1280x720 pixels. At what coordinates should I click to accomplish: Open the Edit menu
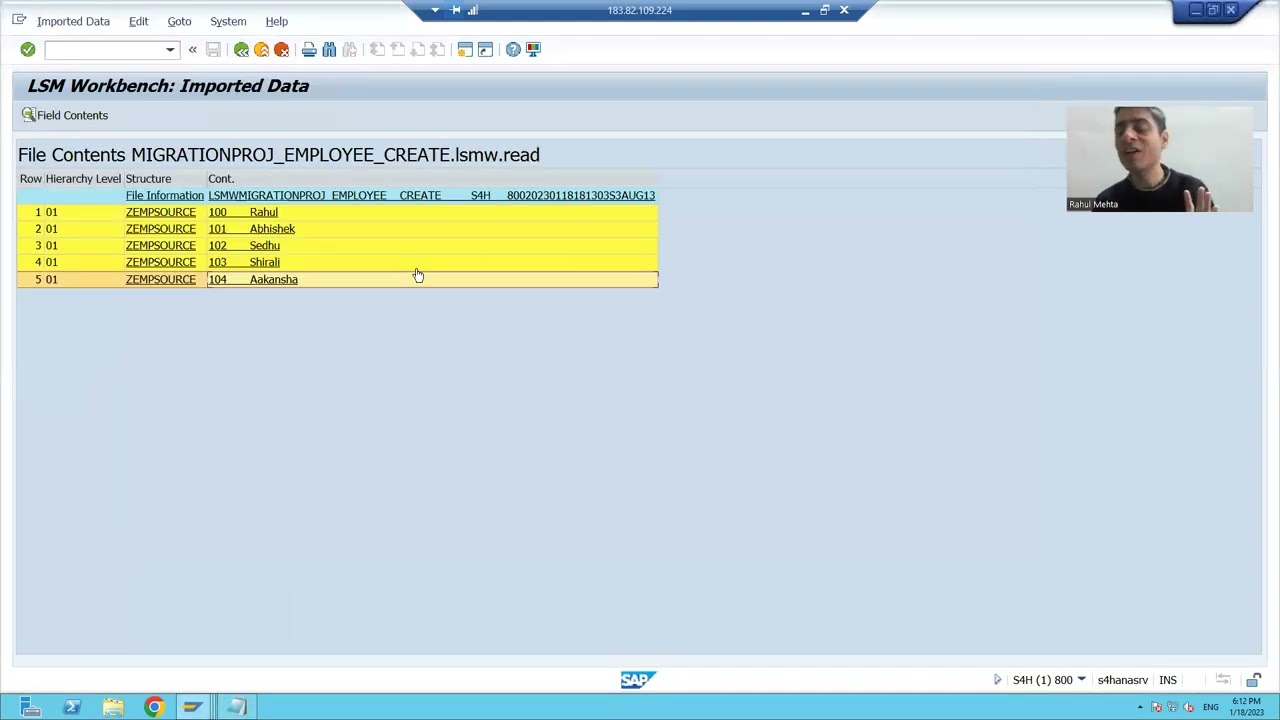coord(138,21)
